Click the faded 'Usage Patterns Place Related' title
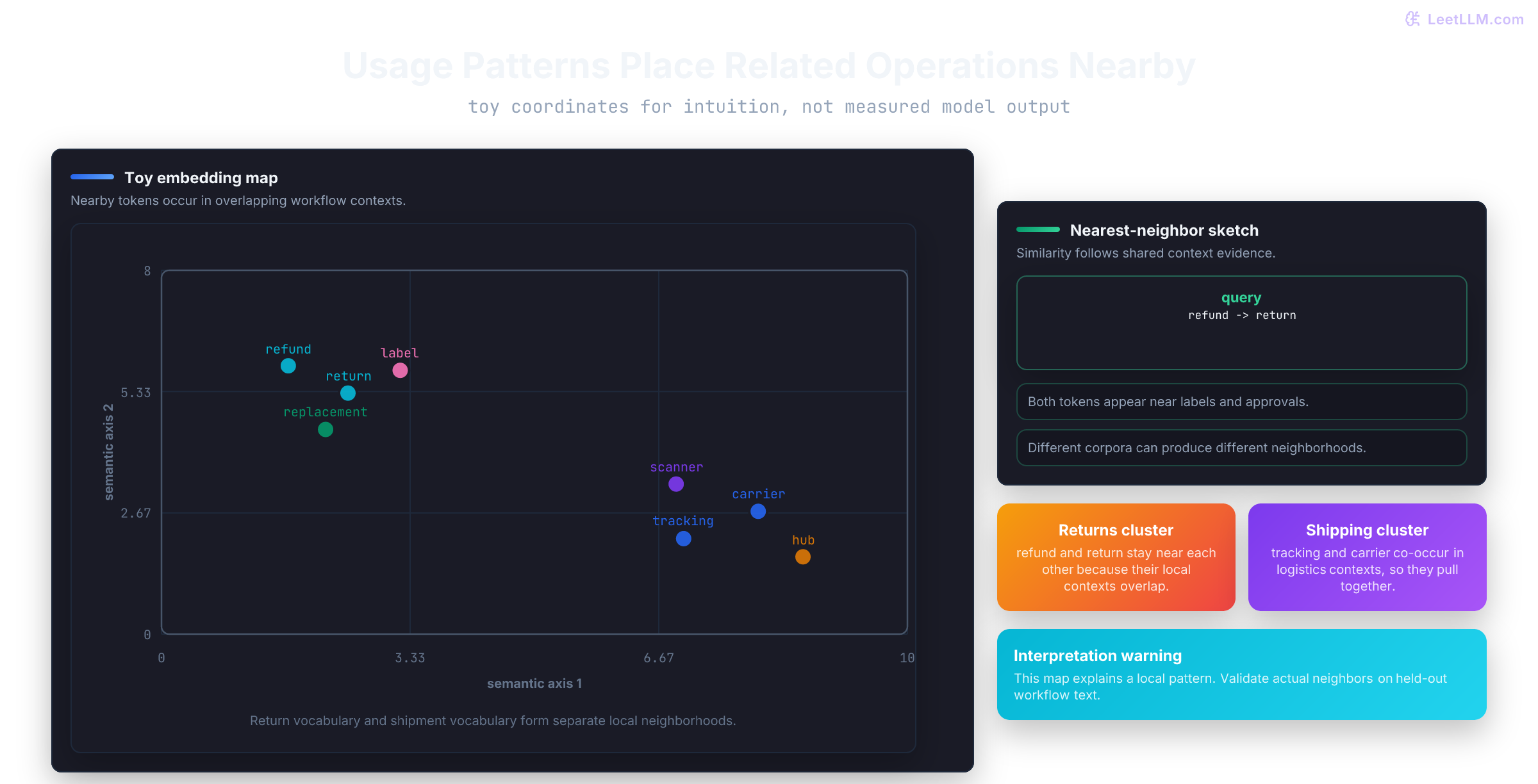 tap(769, 65)
